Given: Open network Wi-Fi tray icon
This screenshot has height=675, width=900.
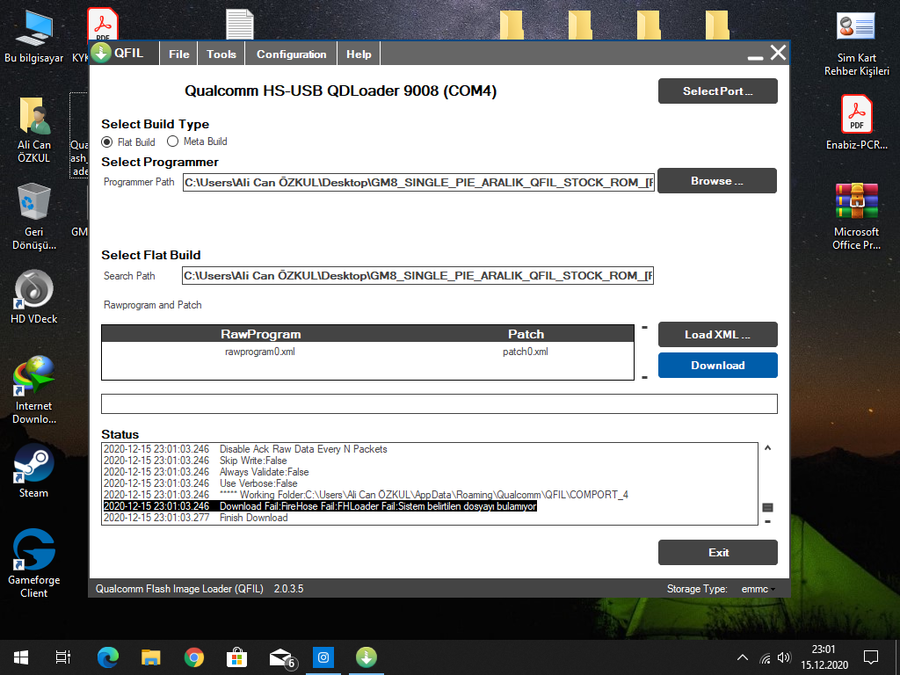Looking at the screenshot, I should (765, 658).
